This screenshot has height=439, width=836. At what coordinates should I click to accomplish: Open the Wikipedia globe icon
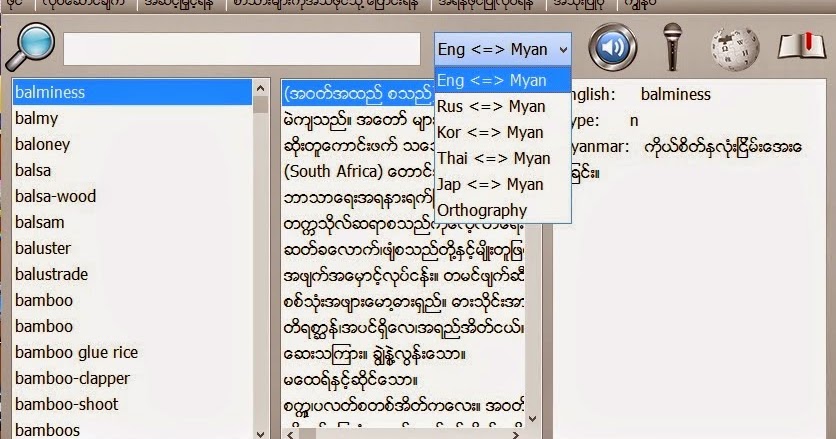coord(735,48)
